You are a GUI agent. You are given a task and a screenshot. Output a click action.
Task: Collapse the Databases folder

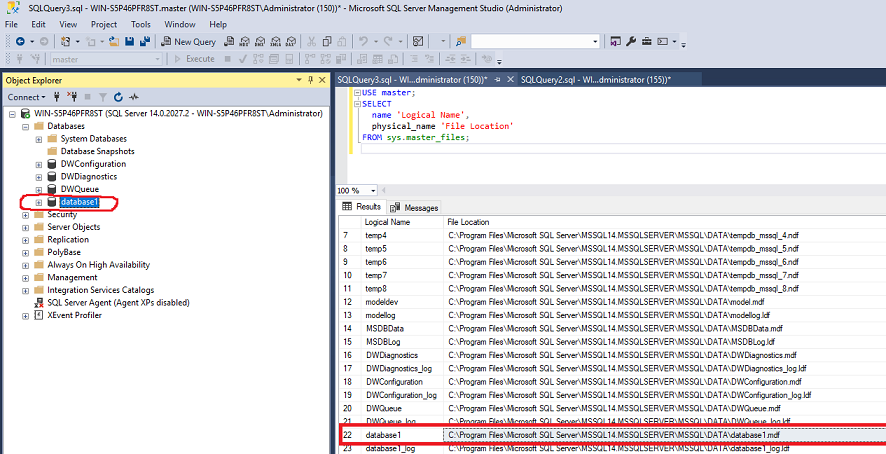[25, 127]
